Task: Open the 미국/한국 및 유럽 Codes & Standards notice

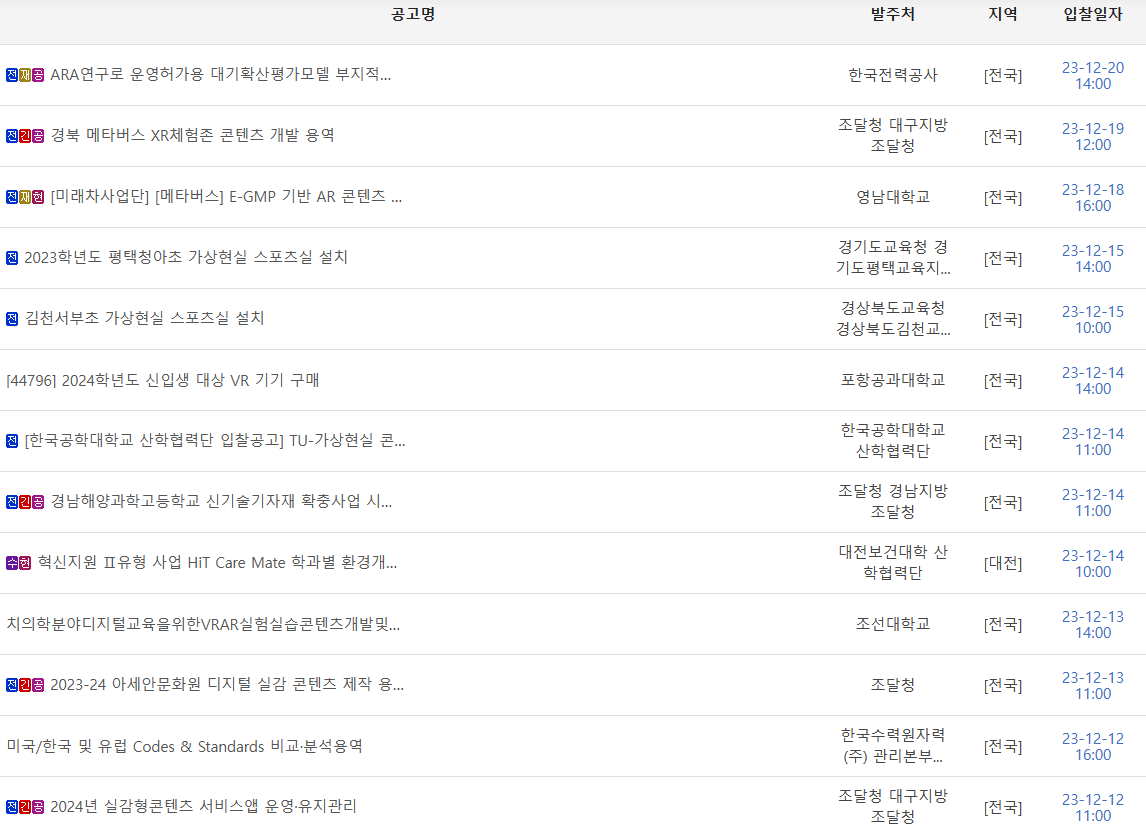Action: tap(184, 746)
